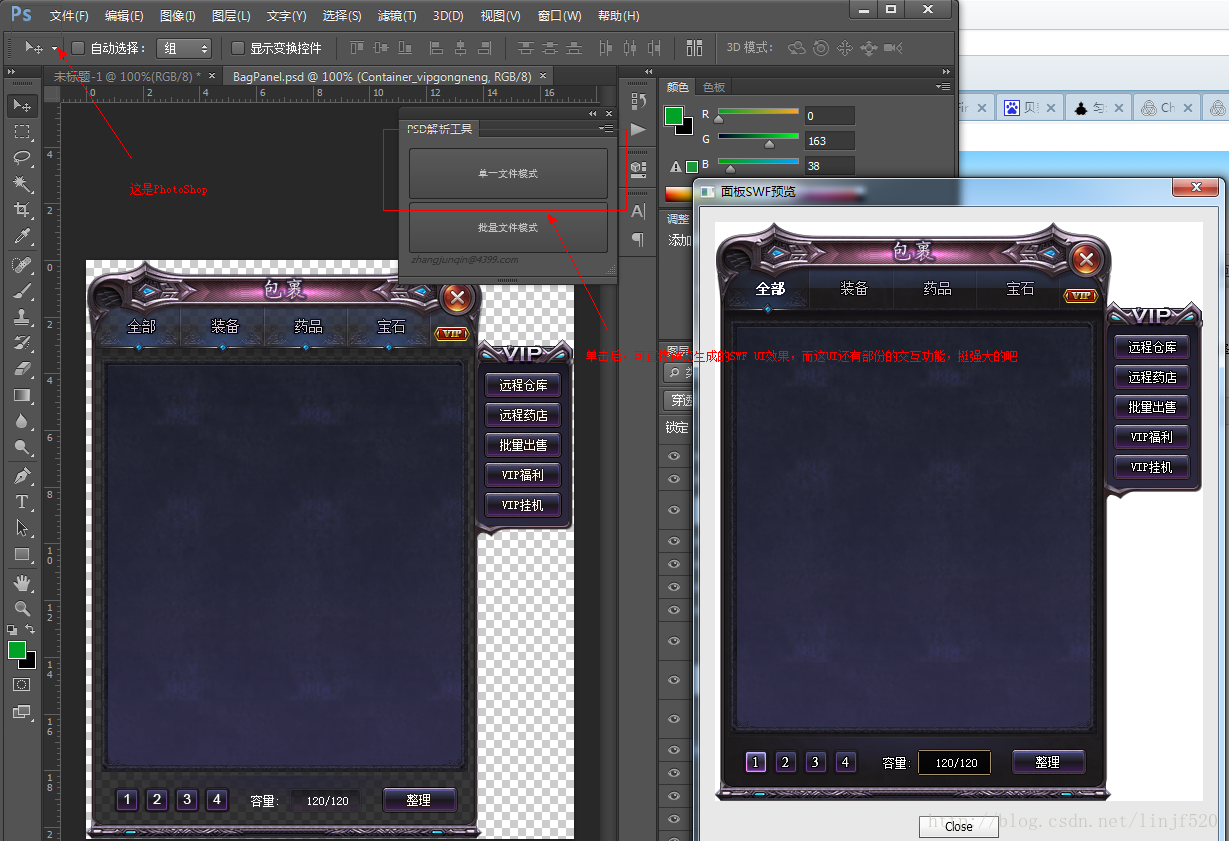Select the Horizontal Type tool
The width and height of the screenshot is (1229, 841).
pyautogui.click(x=22, y=502)
